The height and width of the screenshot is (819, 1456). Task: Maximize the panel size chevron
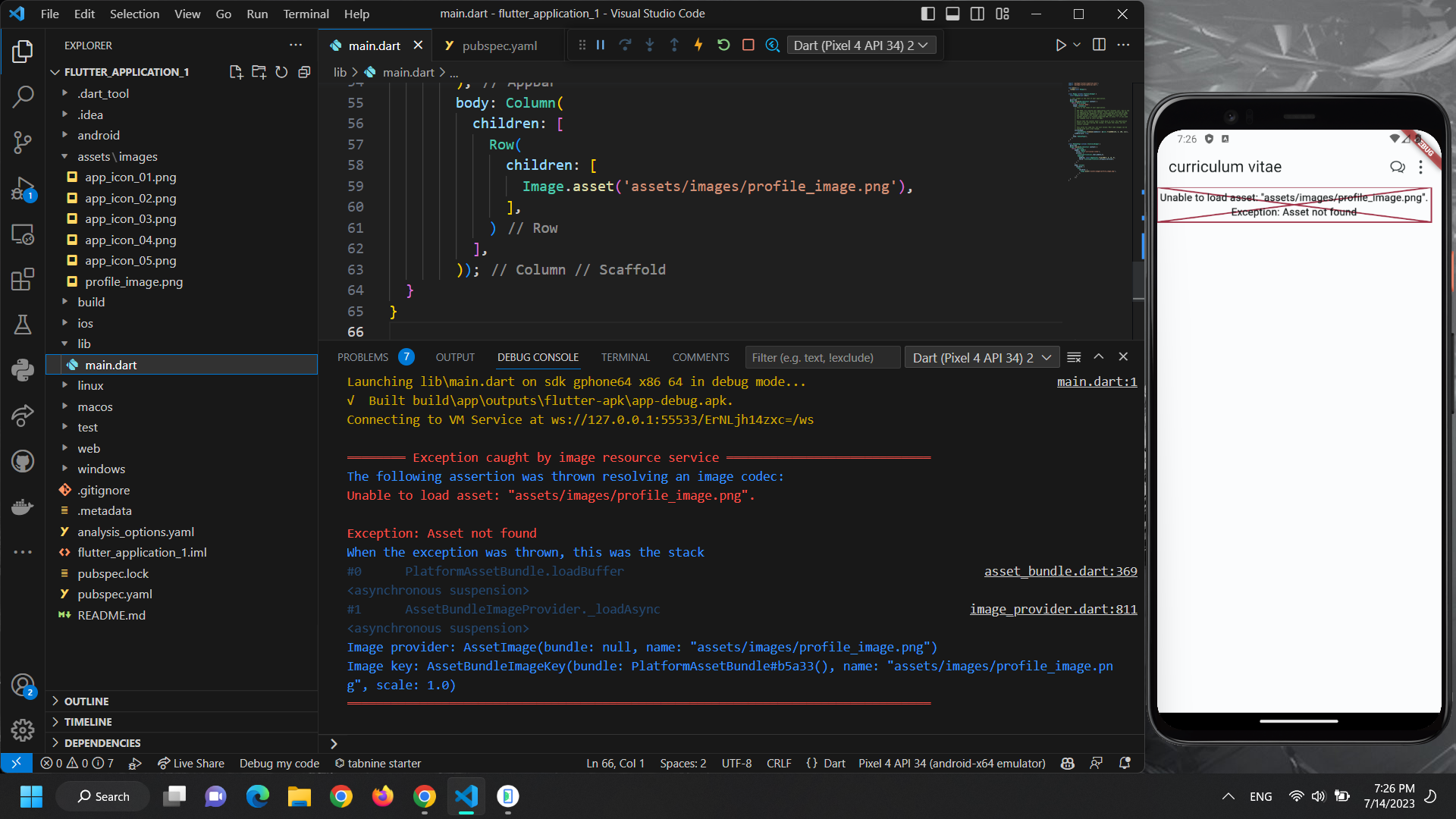1098,357
